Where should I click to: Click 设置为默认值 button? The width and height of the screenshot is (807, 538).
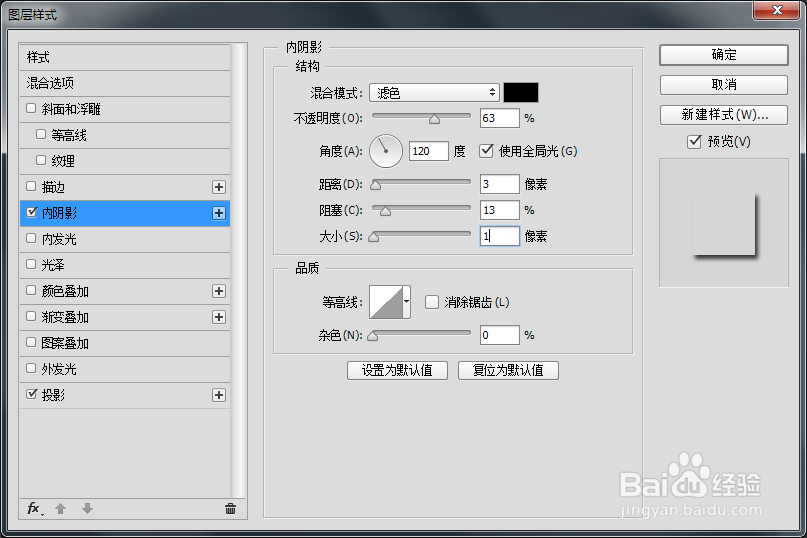pyautogui.click(x=397, y=370)
